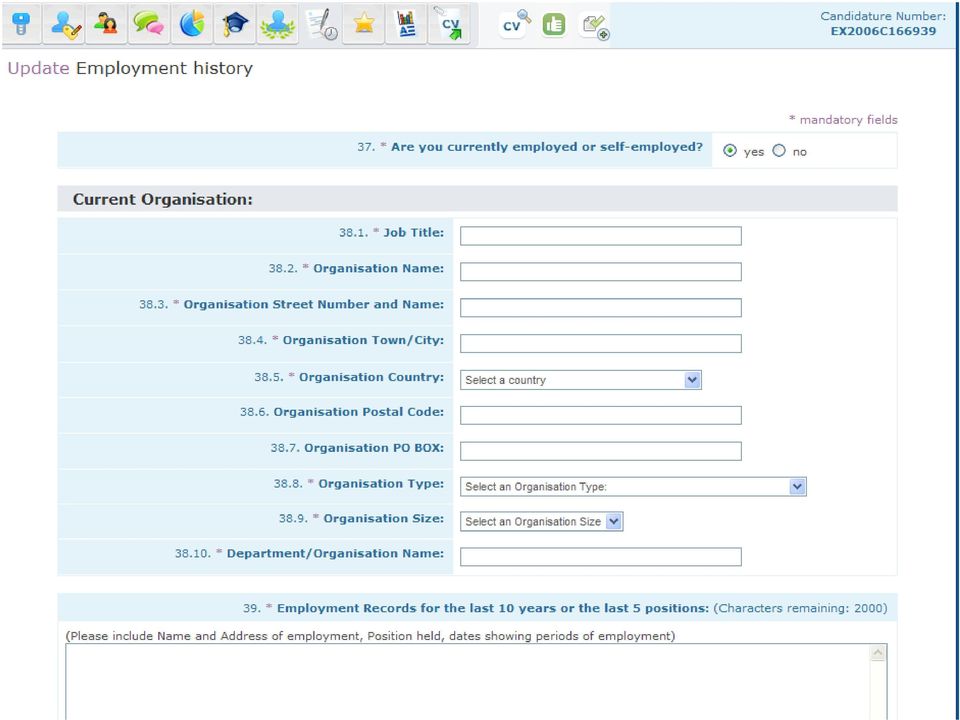Click the '38.8. * Organisation Type:' label
The image size is (960, 720).
point(359,484)
